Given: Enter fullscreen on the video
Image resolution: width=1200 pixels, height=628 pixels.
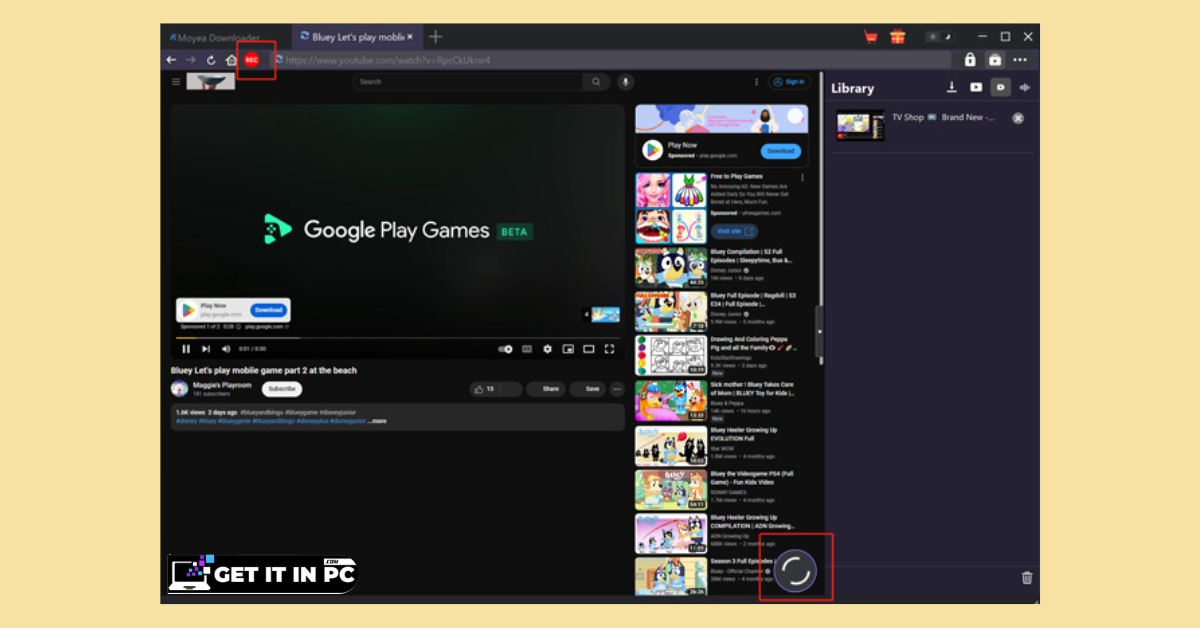Looking at the screenshot, I should coord(609,349).
